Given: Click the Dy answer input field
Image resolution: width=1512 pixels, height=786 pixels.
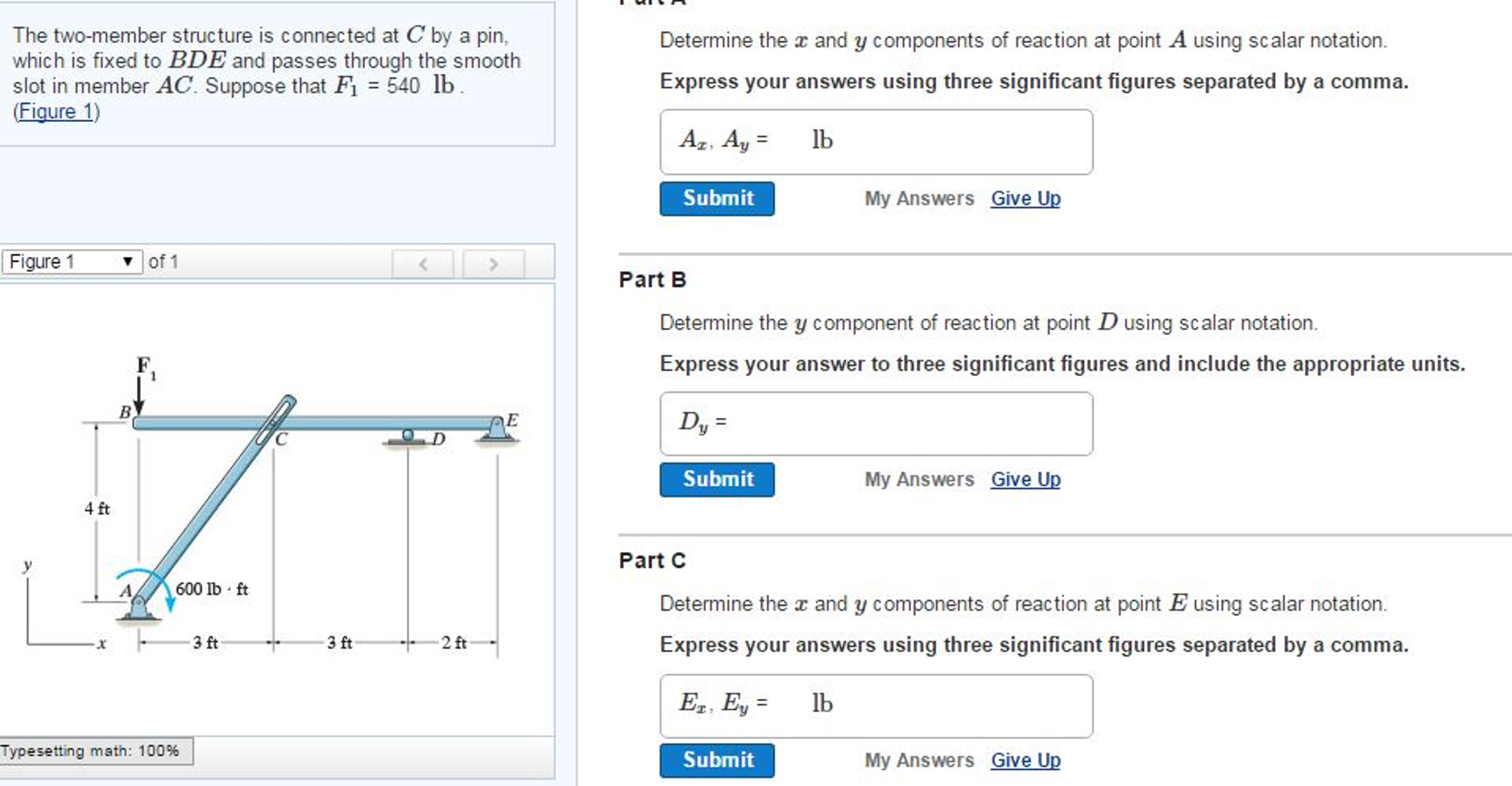Looking at the screenshot, I should click(x=872, y=423).
